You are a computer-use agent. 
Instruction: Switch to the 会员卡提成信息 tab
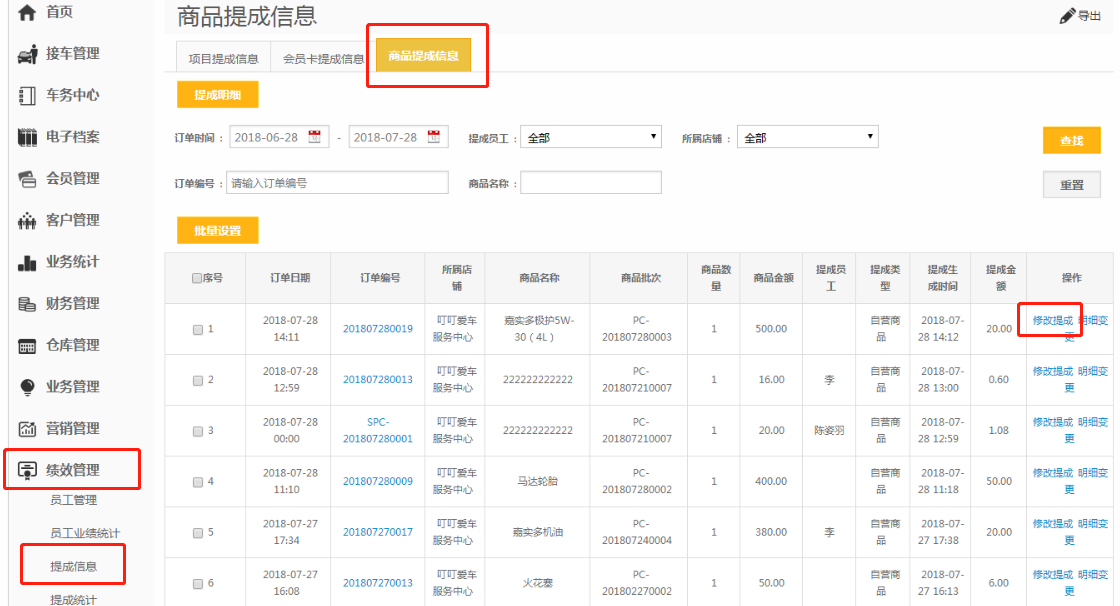point(322,58)
